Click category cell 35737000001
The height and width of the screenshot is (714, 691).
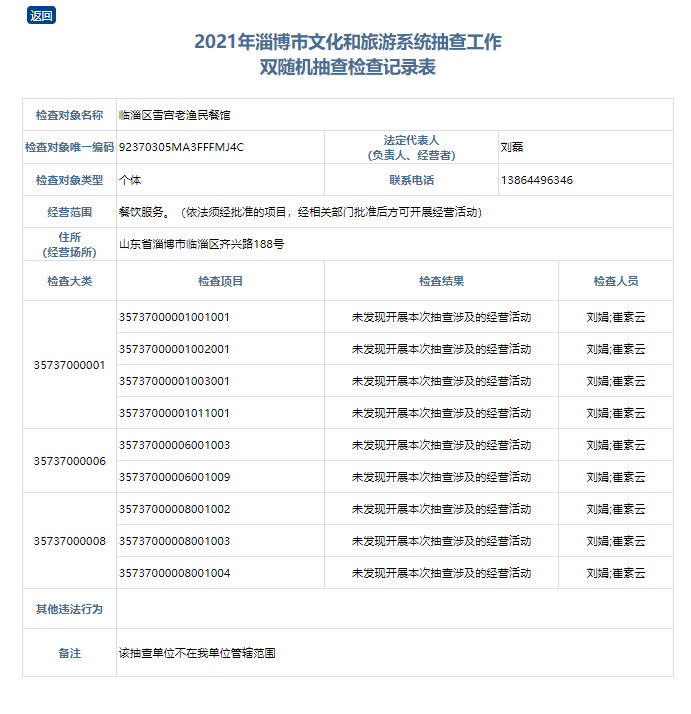click(x=69, y=365)
